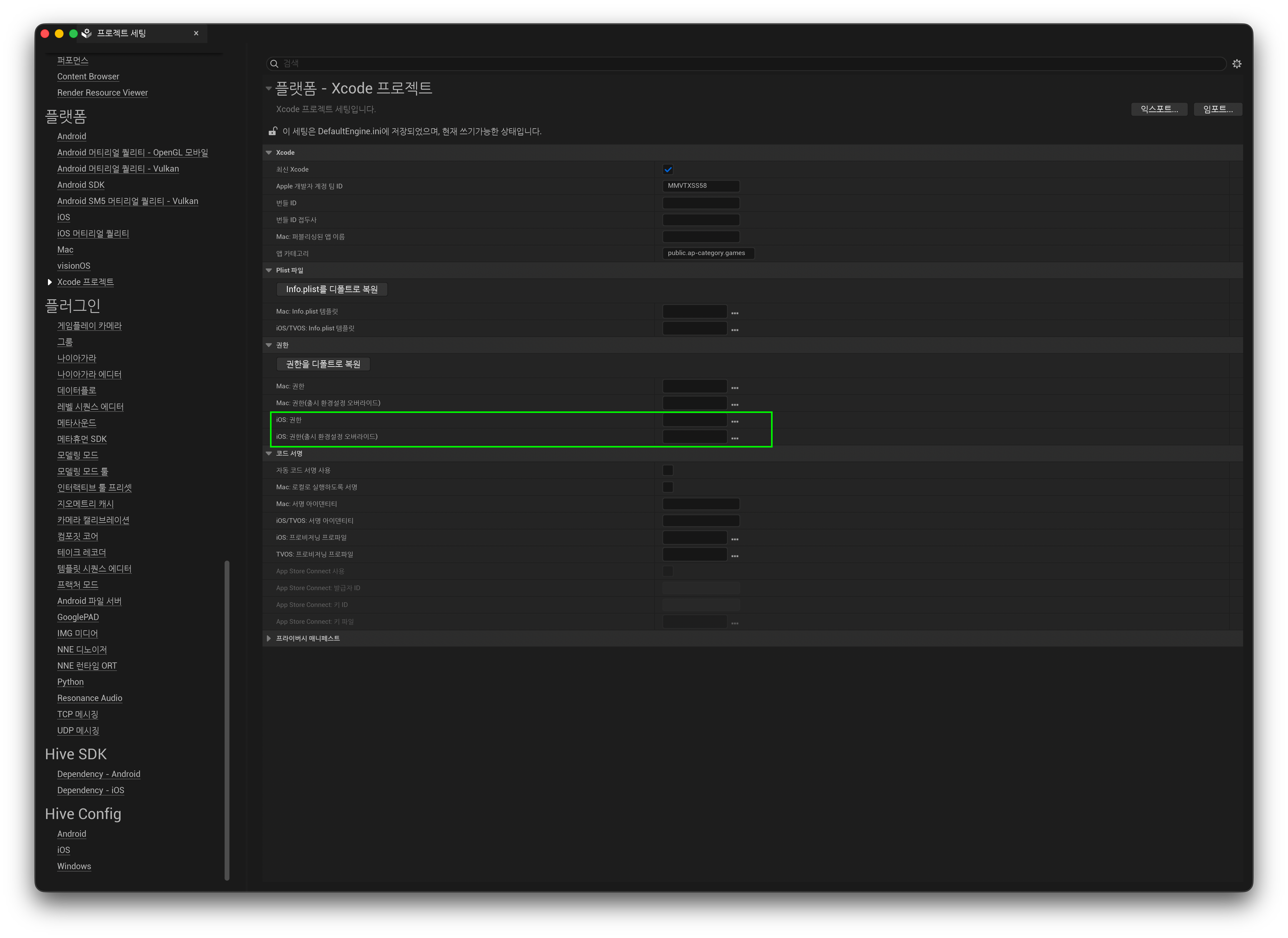This screenshot has width=1288, height=938.
Task: Click Mac: 퍼블리싱된 앱 이름 field
Action: pos(701,237)
